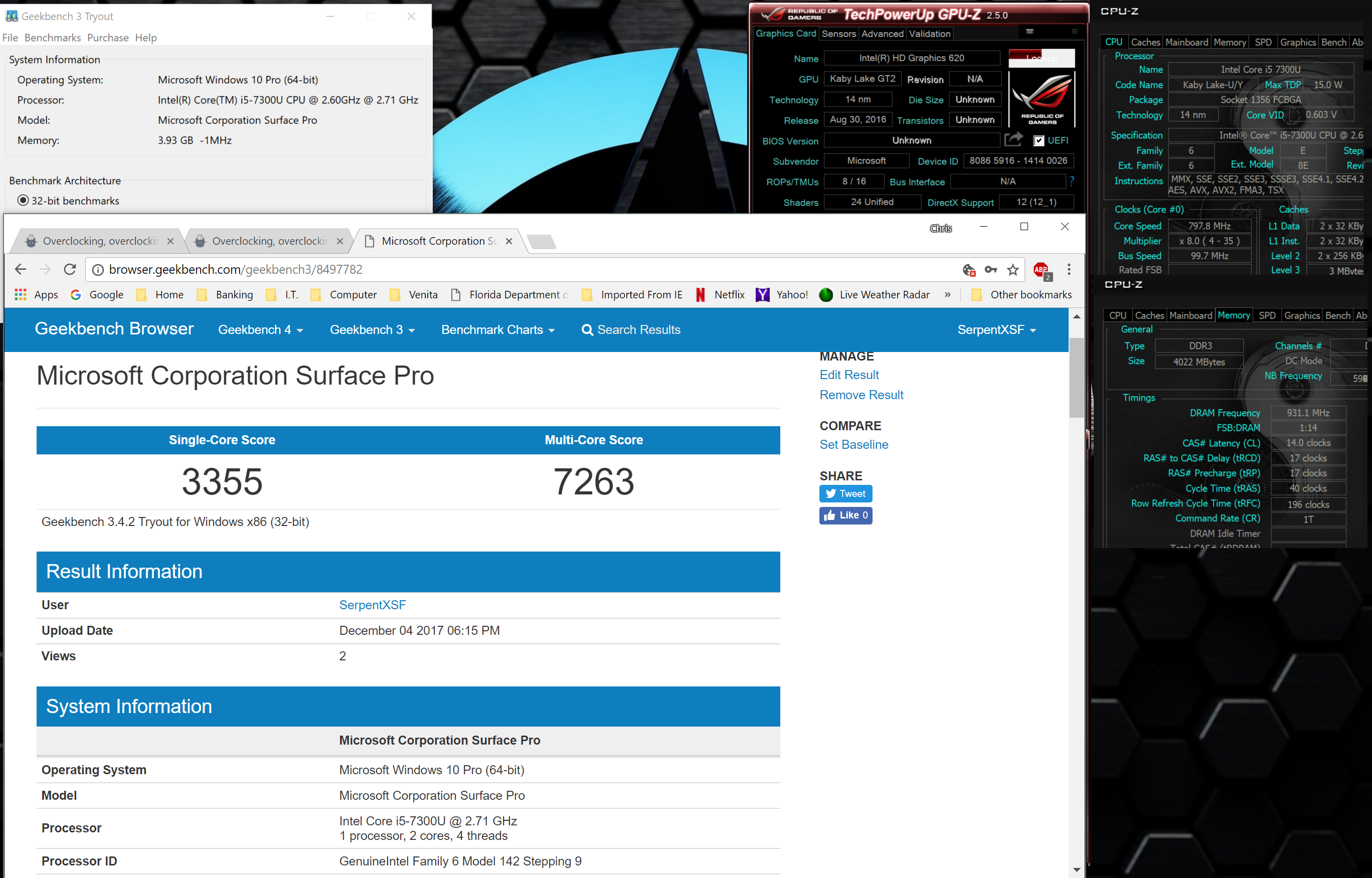Open the Yahoo! bookmark

coord(781,295)
